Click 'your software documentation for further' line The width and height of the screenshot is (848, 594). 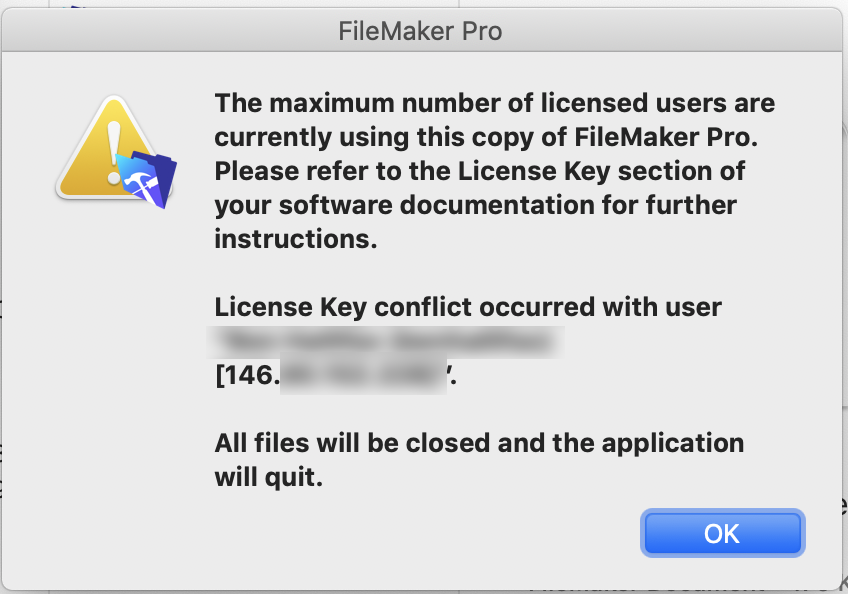[475, 205]
